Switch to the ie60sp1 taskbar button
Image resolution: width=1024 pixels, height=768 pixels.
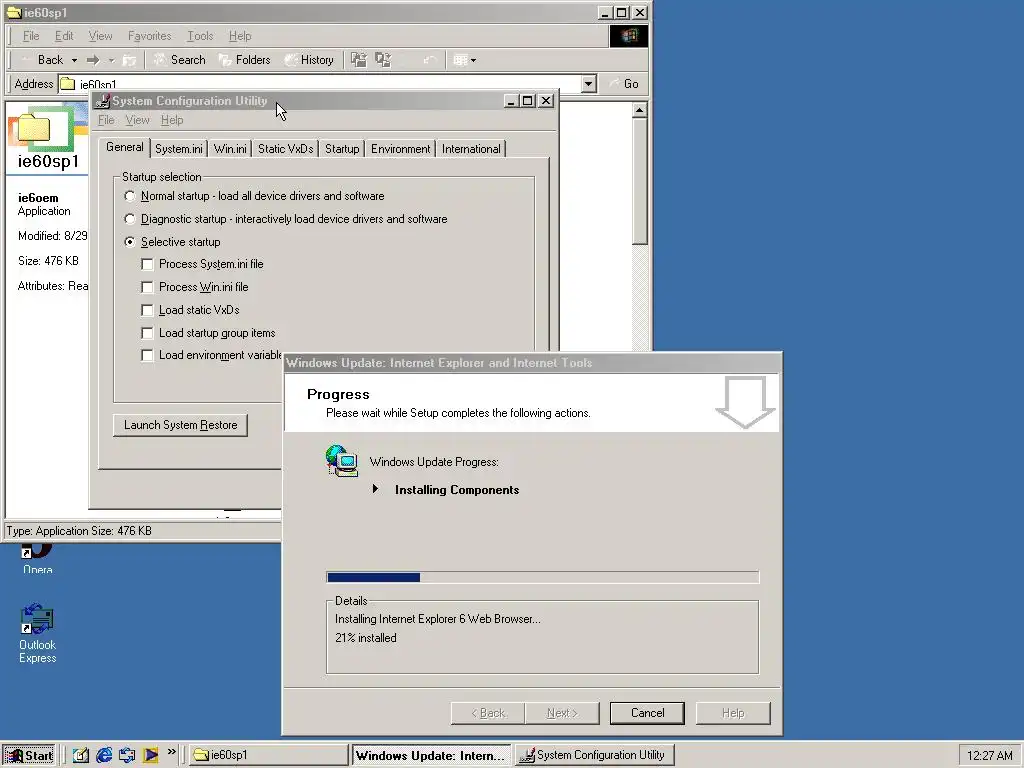point(269,756)
